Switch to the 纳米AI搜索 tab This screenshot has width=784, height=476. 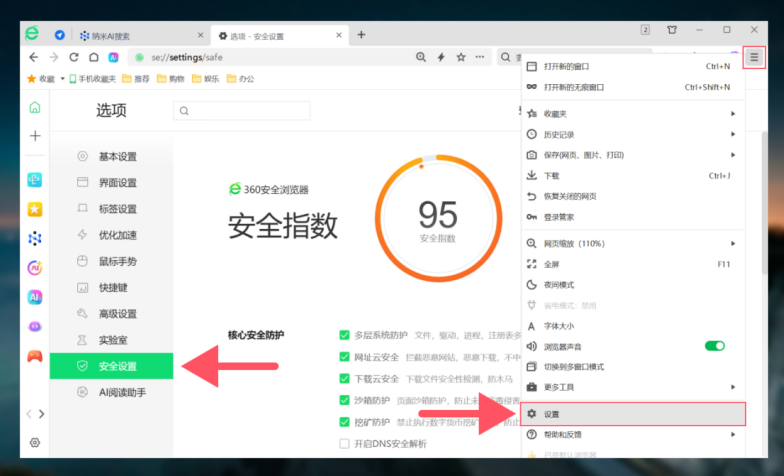click(140, 36)
